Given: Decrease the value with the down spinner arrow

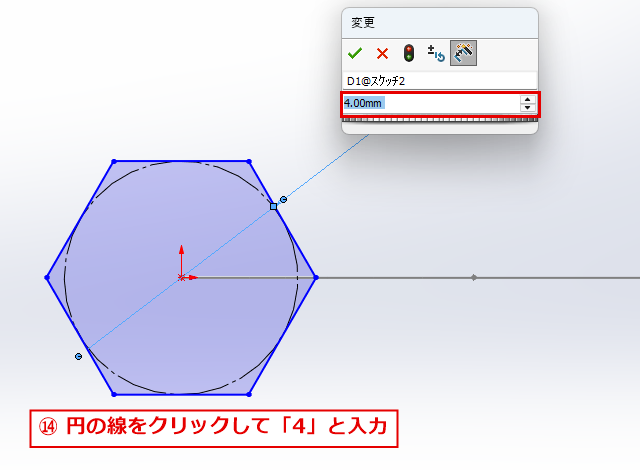Looking at the screenshot, I should pos(527,108).
